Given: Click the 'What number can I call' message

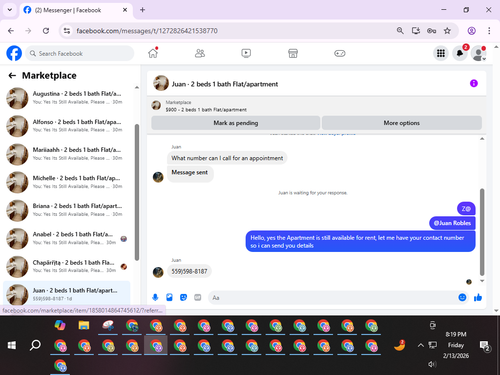Looking at the screenshot, I should click(x=227, y=158).
